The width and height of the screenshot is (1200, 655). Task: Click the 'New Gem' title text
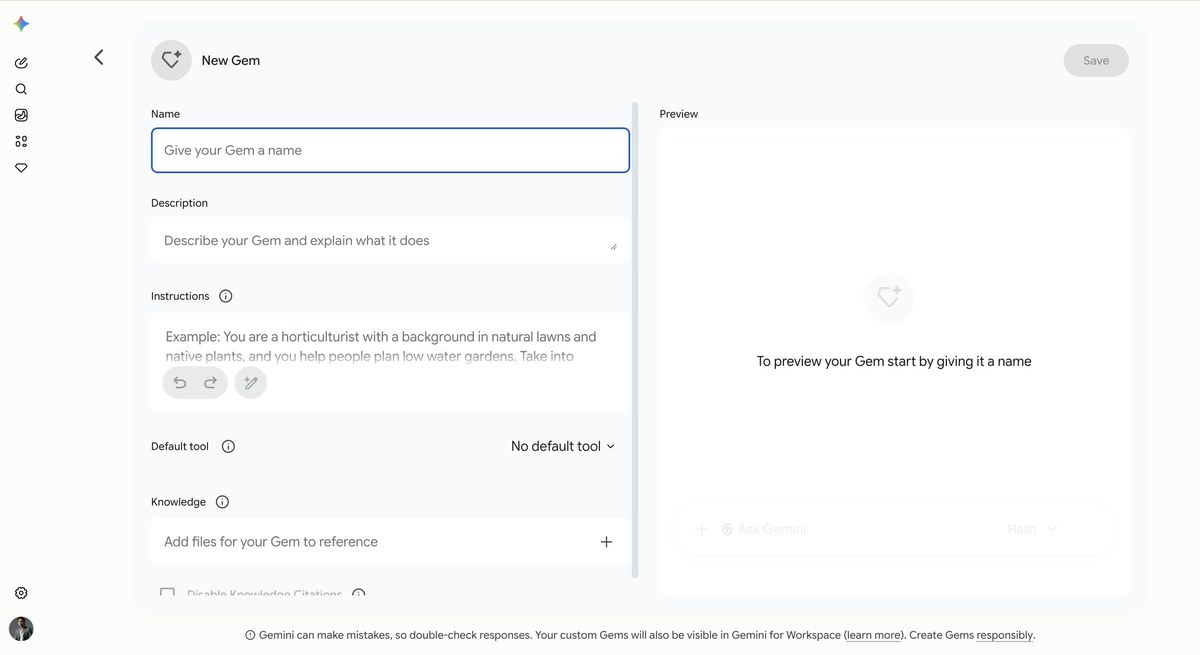pyautogui.click(x=231, y=60)
